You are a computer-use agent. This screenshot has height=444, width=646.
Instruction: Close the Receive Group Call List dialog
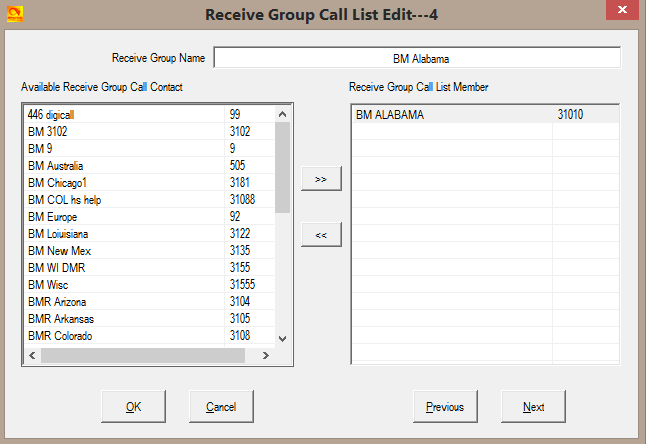pyautogui.click(x=619, y=15)
